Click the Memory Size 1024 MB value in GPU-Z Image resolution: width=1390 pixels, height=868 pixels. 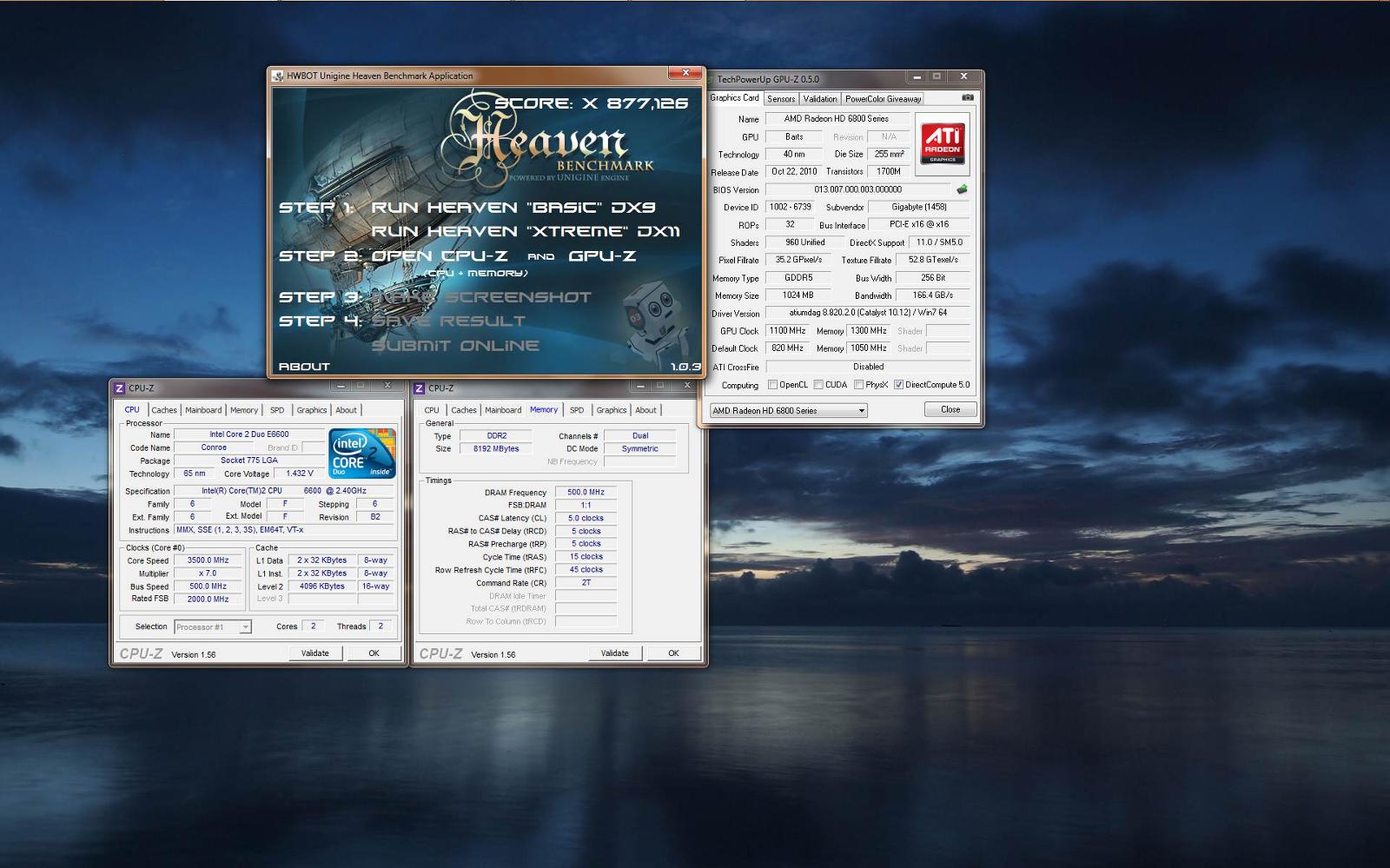coord(798,295)
